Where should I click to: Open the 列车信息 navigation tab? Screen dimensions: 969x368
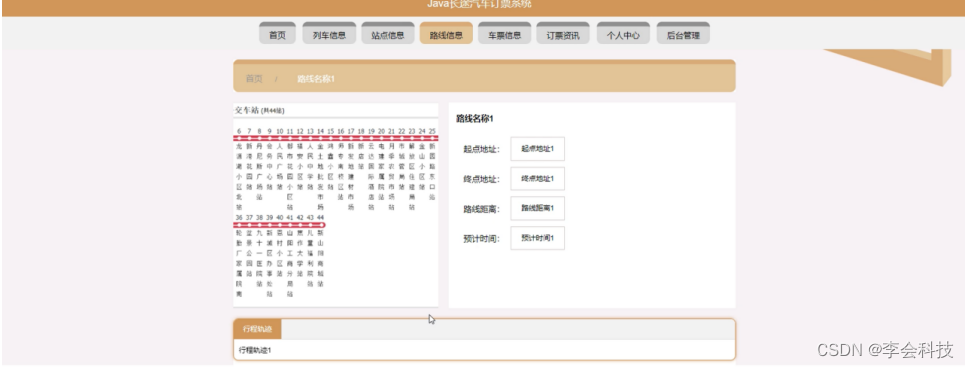[329, 34]
